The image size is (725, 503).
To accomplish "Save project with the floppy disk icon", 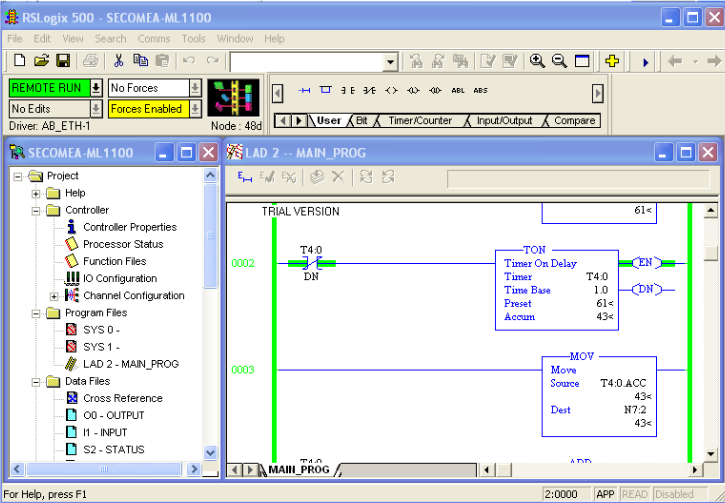I will pos(63,61).
